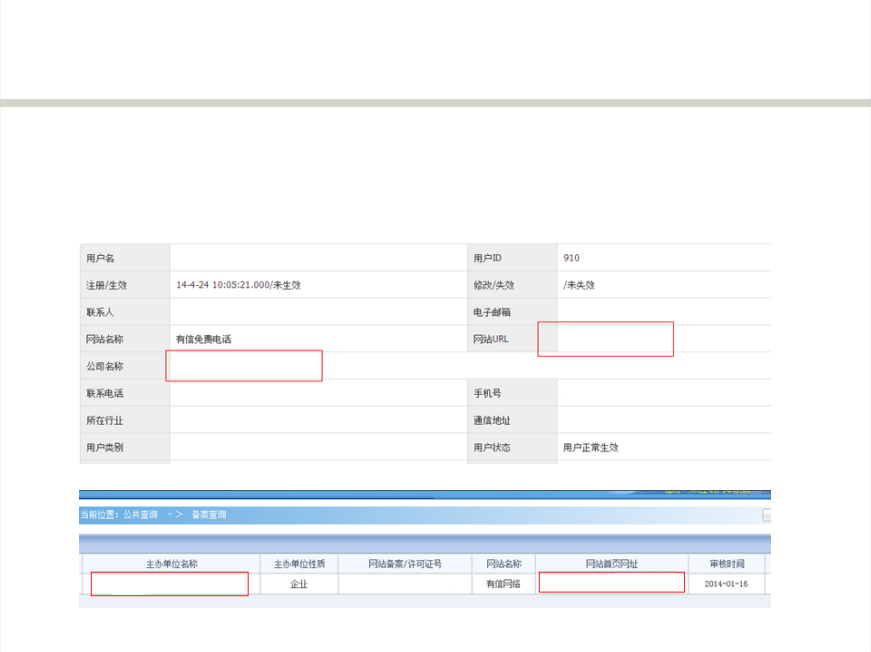Click the 通信地址 label
The height and width of the screenshot is (652, 871).
(492, 420)
